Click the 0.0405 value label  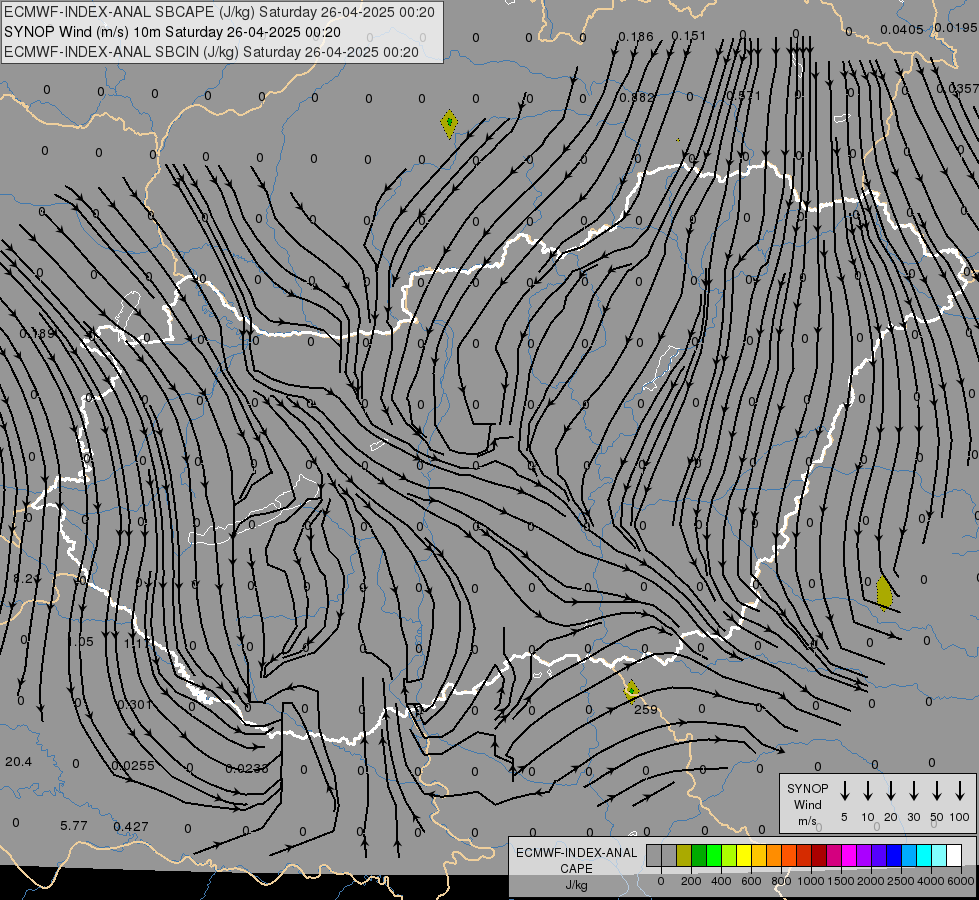902,29
